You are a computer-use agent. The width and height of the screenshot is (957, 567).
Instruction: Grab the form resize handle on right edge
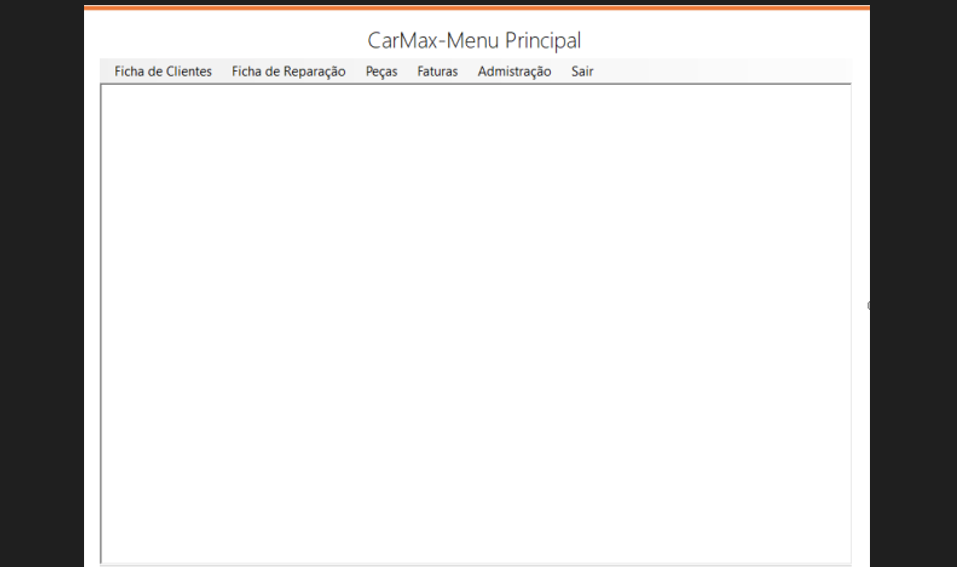click(x=869, y=306)
